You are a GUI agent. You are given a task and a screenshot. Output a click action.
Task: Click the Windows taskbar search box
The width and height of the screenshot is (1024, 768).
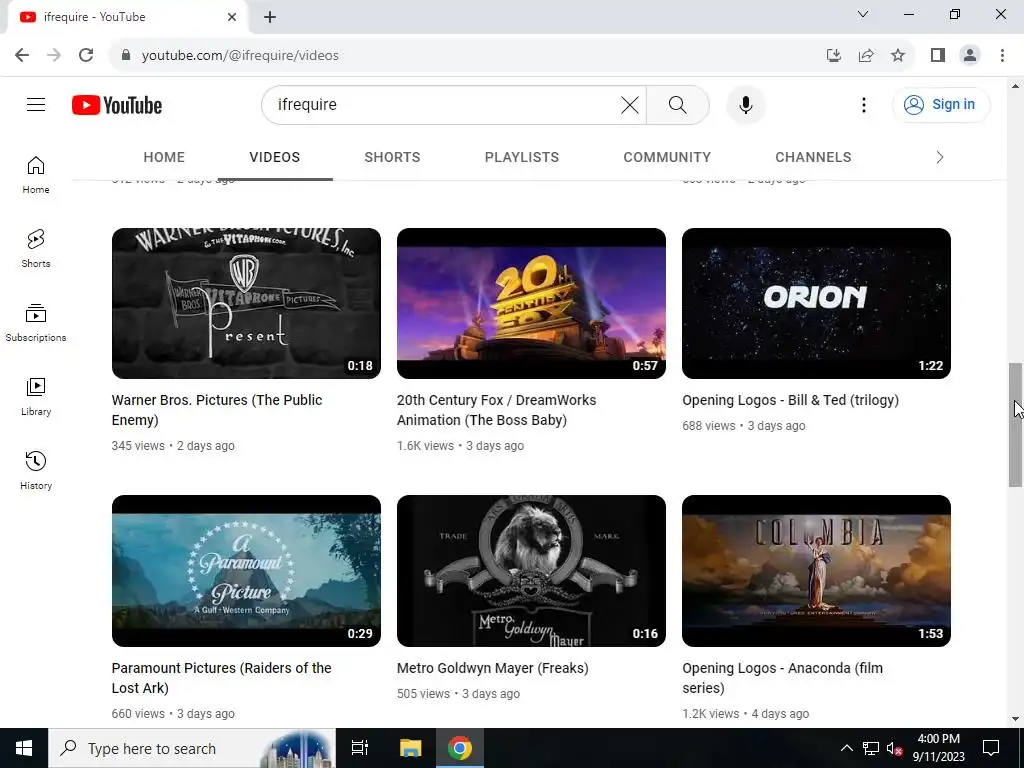coord(192,748)
